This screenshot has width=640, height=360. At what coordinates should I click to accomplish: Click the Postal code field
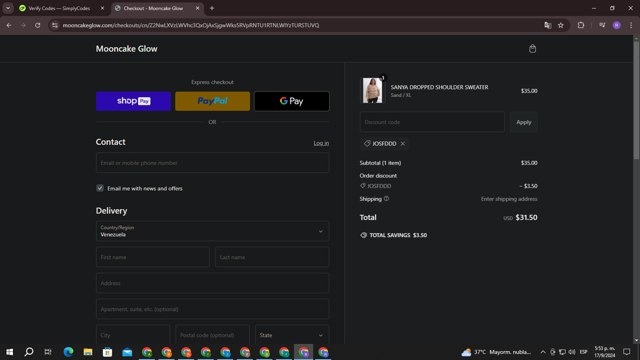pyautogui.click(x=212, y=335)
